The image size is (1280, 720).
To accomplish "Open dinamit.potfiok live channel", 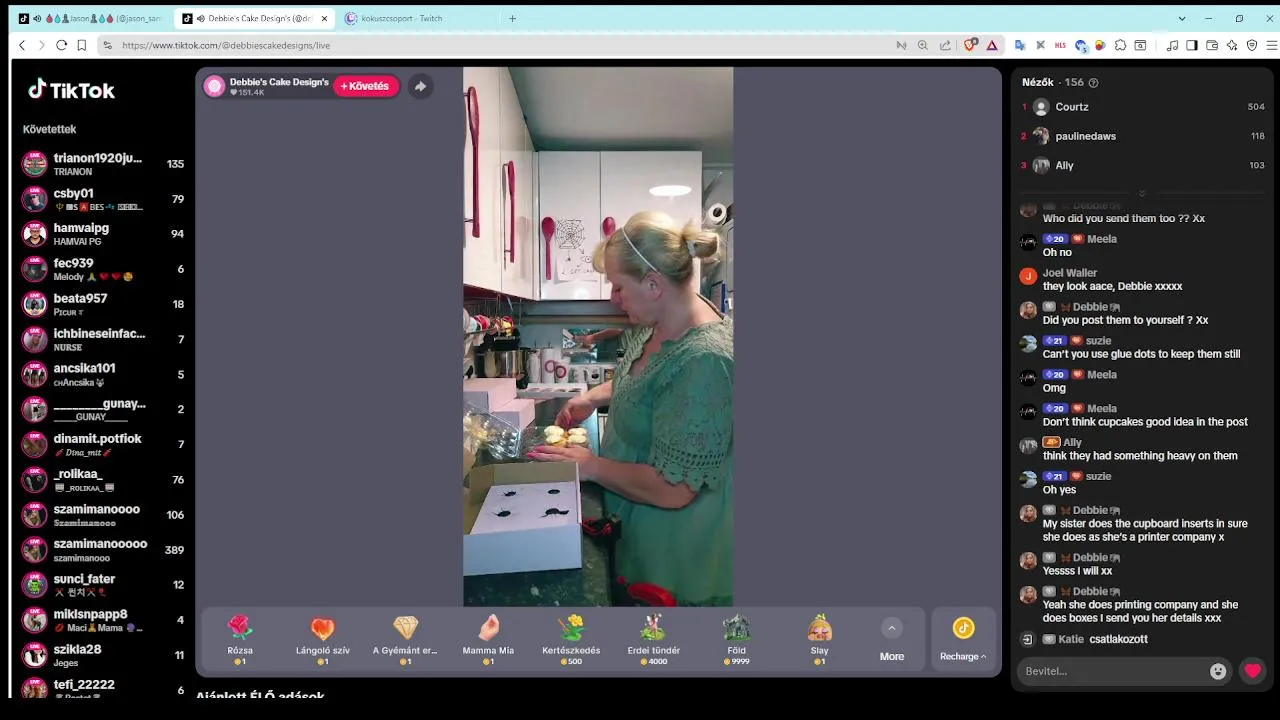I will point(104,444).
